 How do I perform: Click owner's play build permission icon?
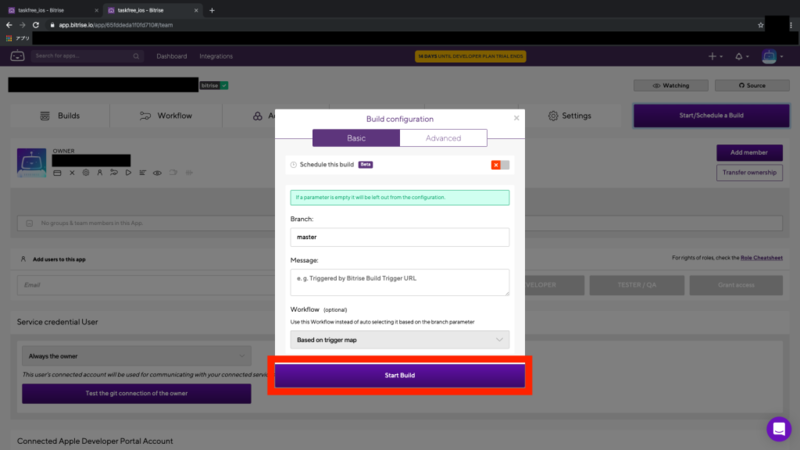[128, 173]
